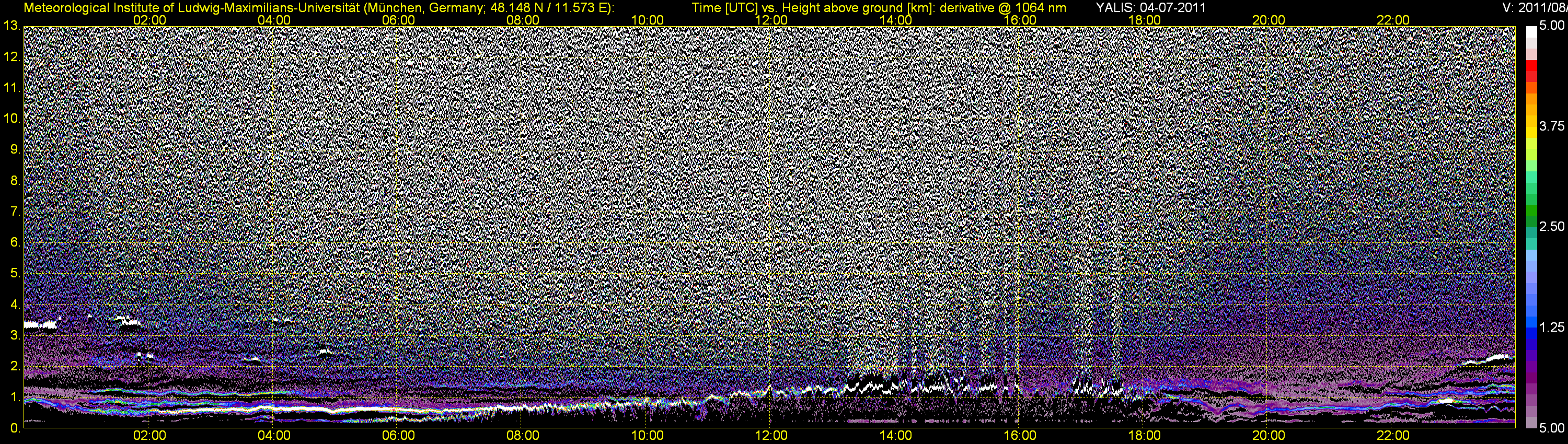
Task: Select the "derivative @ 1064 nm" heading
Action: coord(1003,8)
